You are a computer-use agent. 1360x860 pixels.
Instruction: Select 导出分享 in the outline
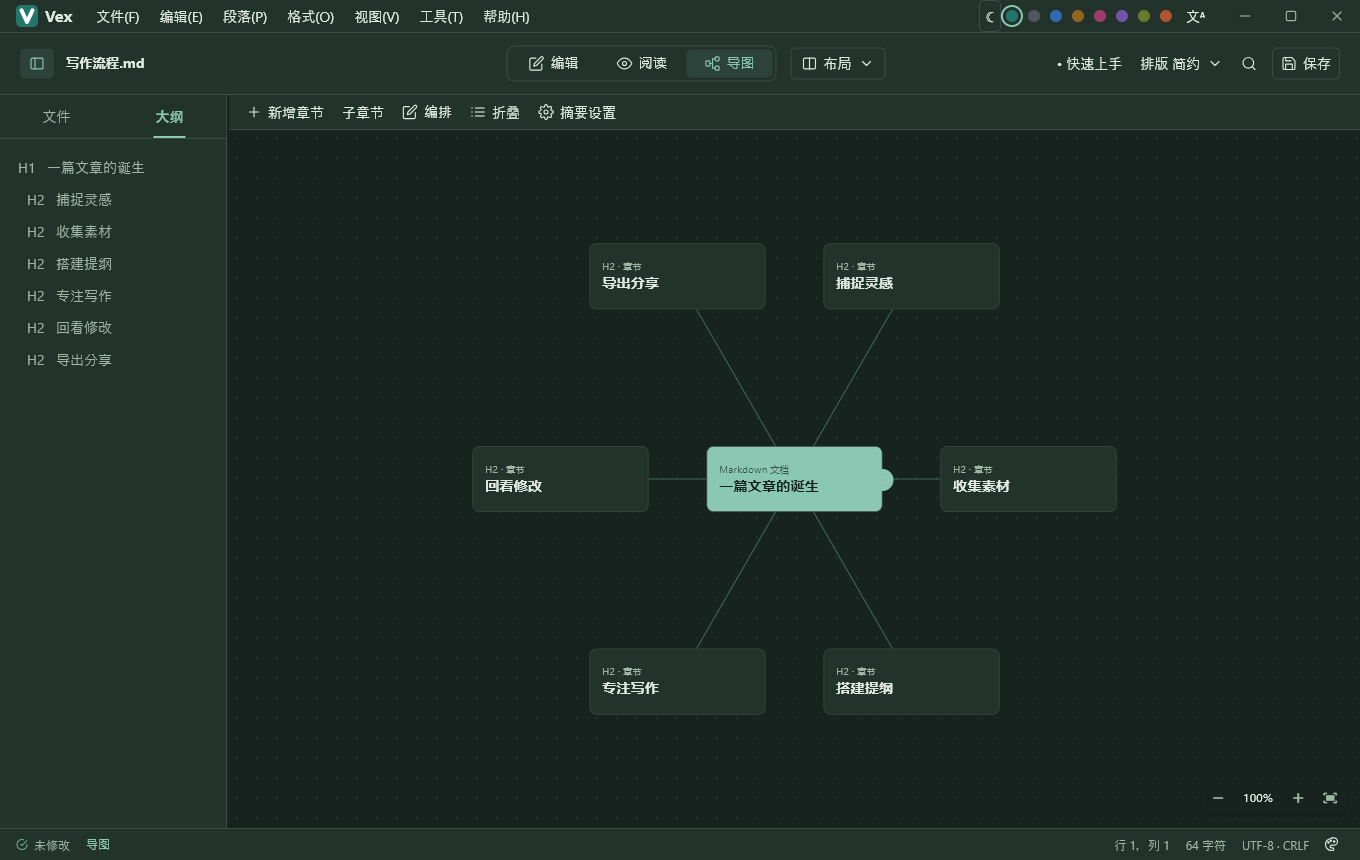pyautogui.click(x=113, y=360)
